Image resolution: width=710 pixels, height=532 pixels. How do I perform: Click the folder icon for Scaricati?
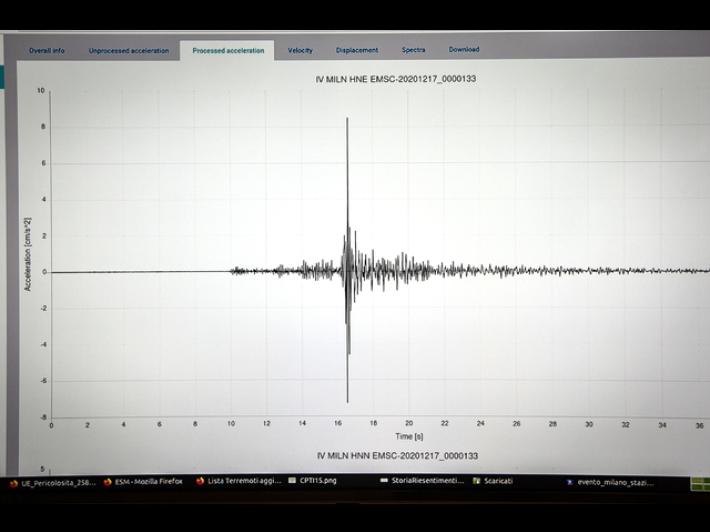click(476, 481)
